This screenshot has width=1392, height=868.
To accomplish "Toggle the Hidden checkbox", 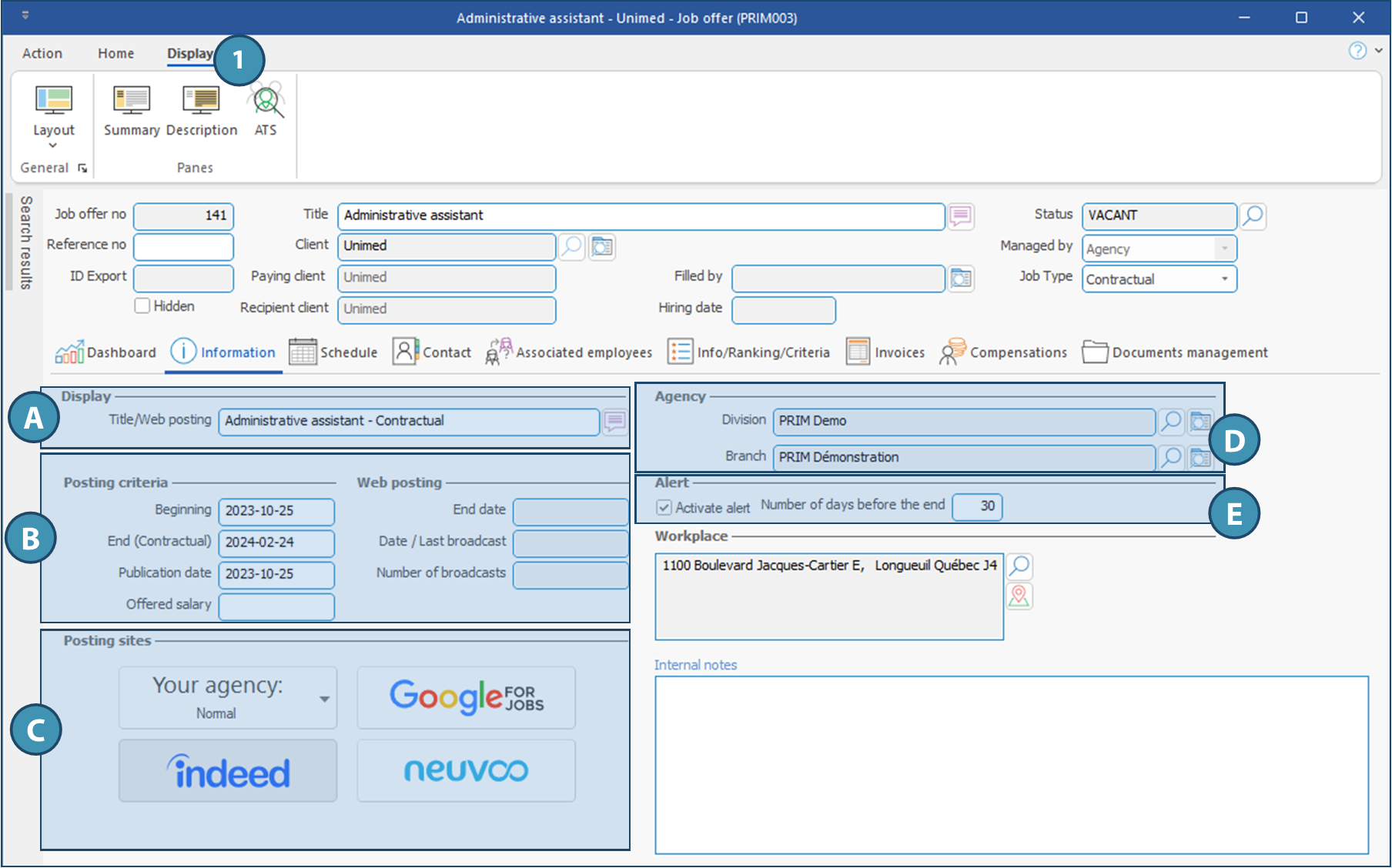I will point(142,306).
